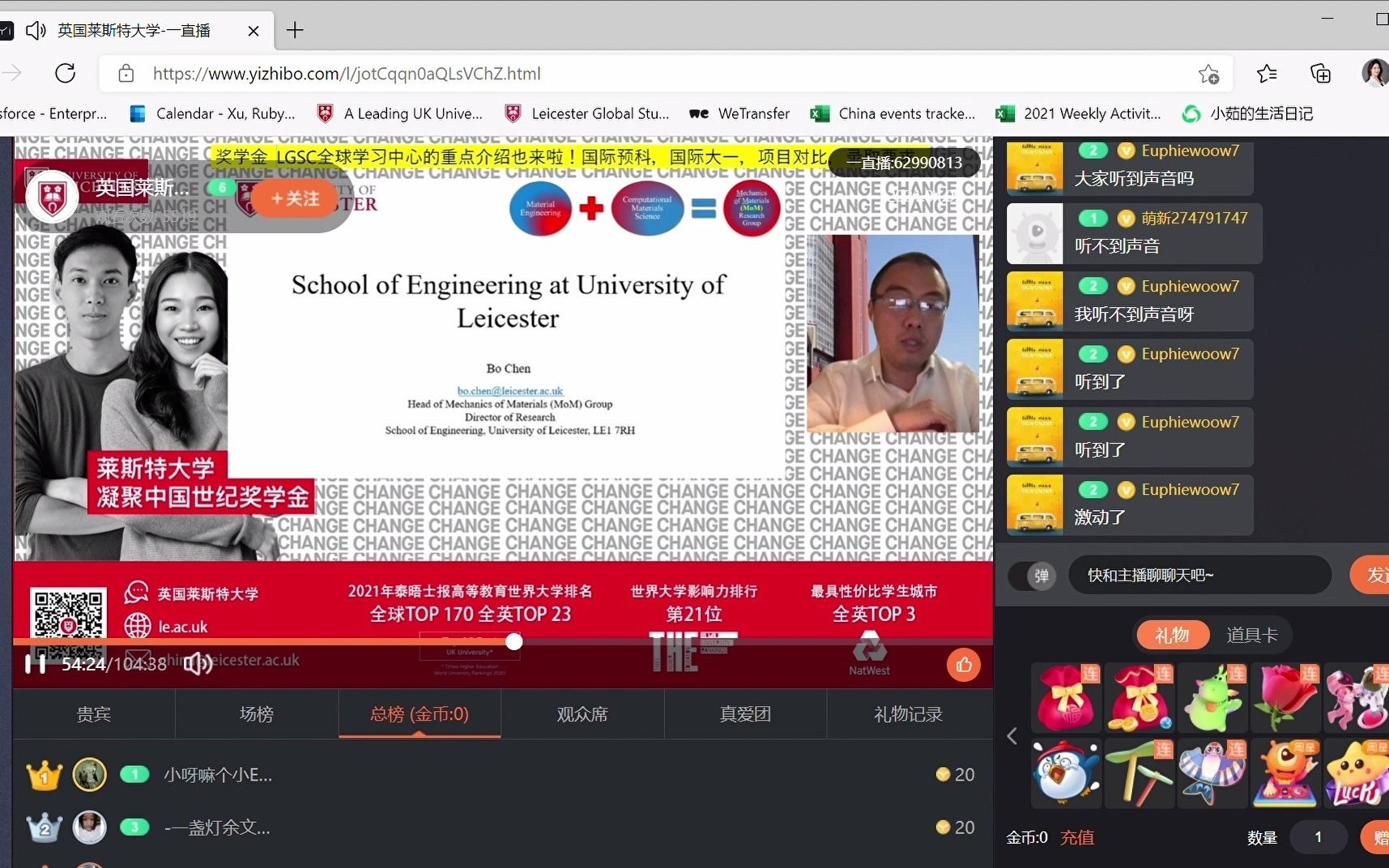The height and width of the screenshot is (868, 1389).
Task: Reload the current page
Action: tap(66, 74)
